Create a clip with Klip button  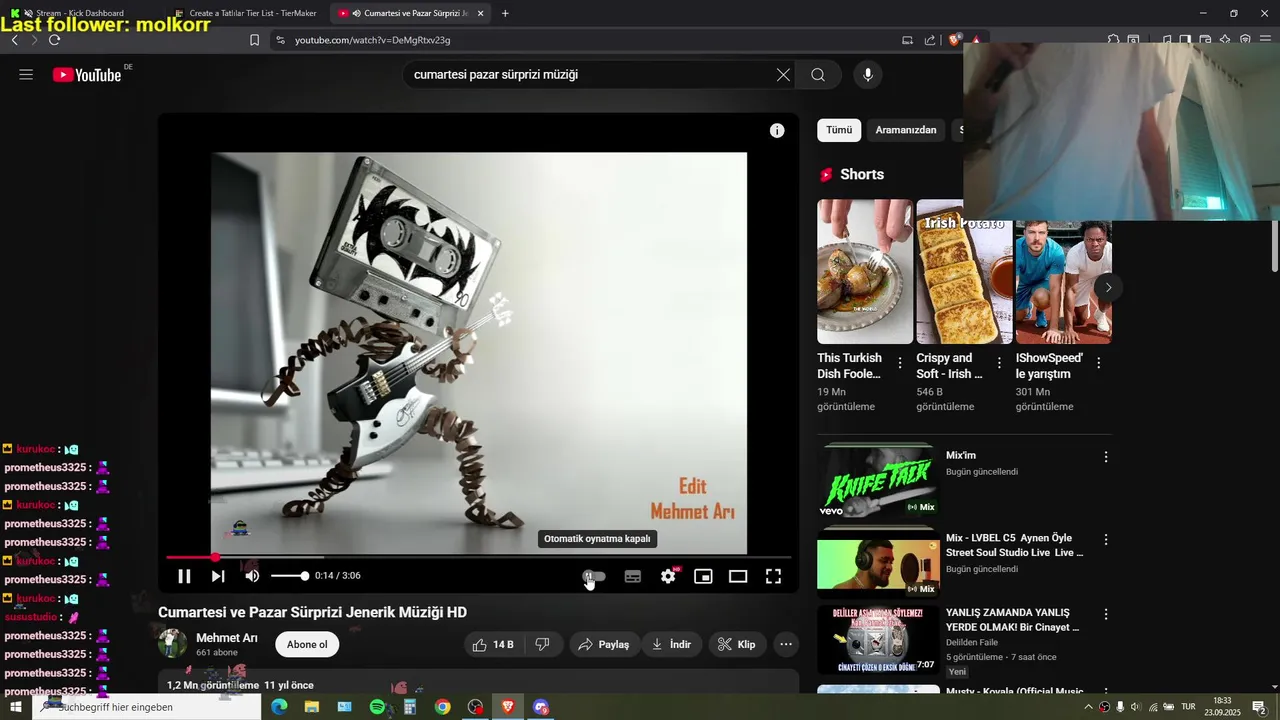738,645
